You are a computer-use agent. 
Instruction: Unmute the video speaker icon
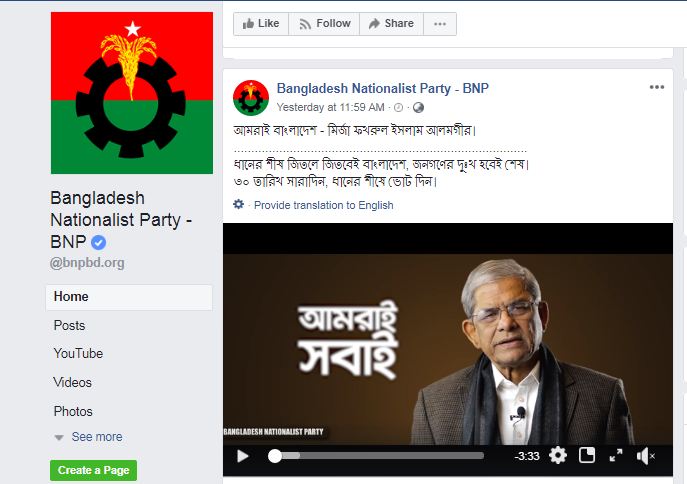[645, 456]
